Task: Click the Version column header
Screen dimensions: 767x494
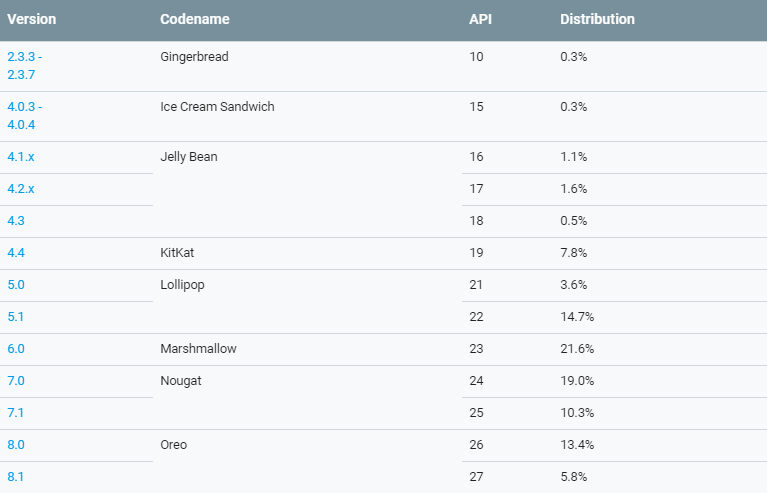Action: [x=31, y=19]
